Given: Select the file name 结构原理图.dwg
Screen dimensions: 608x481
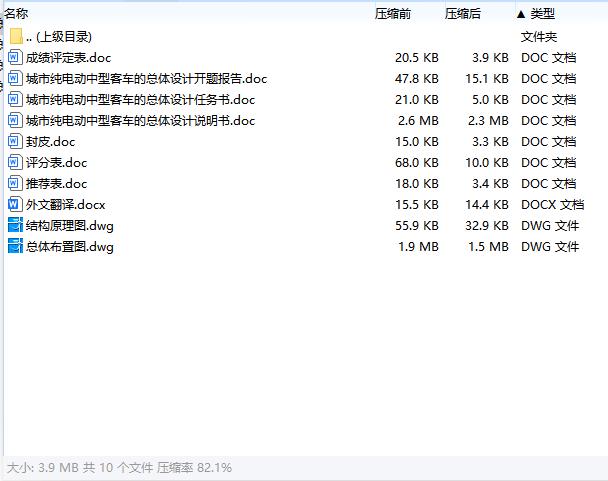Looking at the screenshot, I should pyautogui.click(x=70, y=226).
